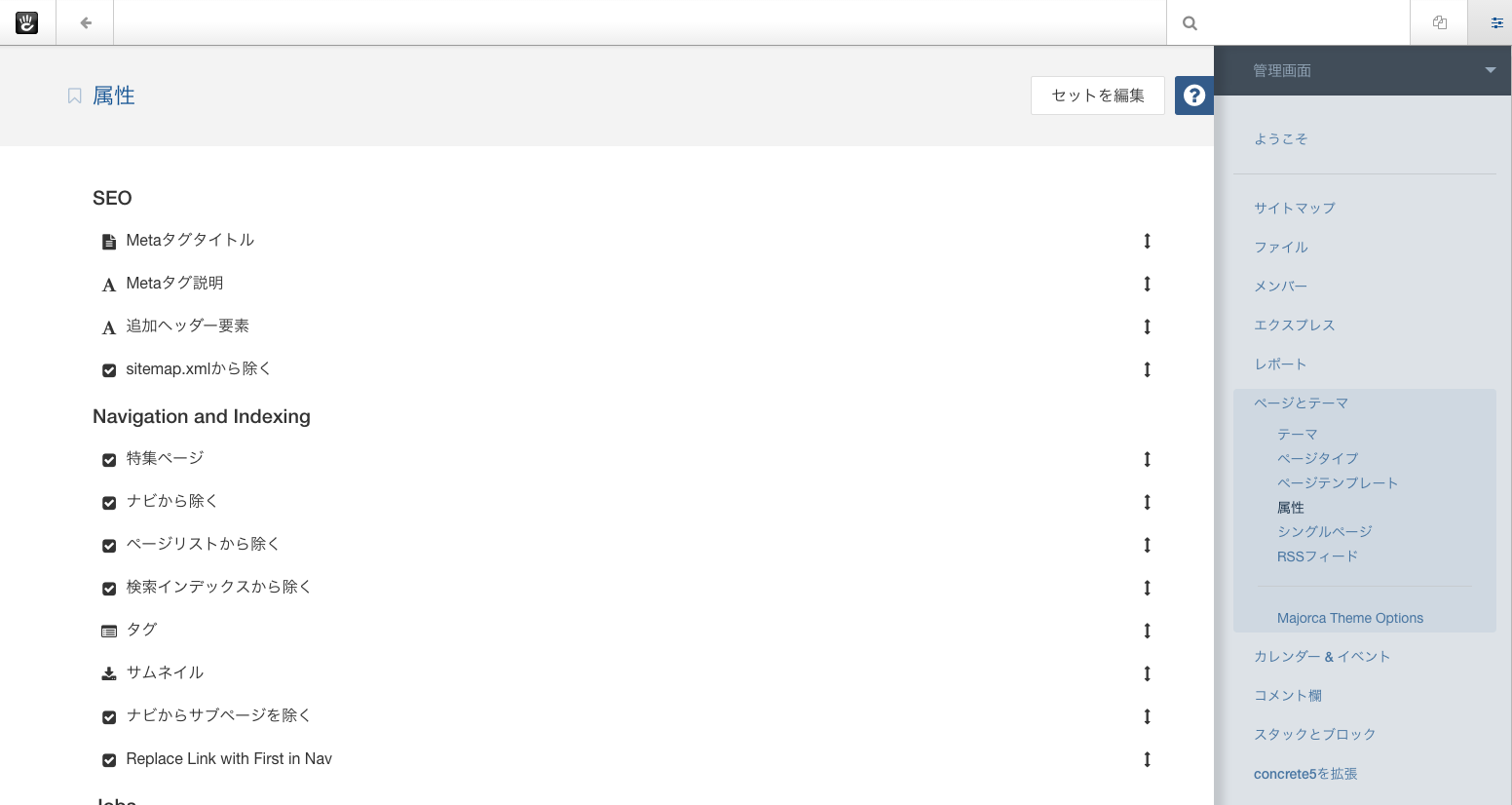Click checkbox icon for sitemap.xmlから除く

click(109, 370)
